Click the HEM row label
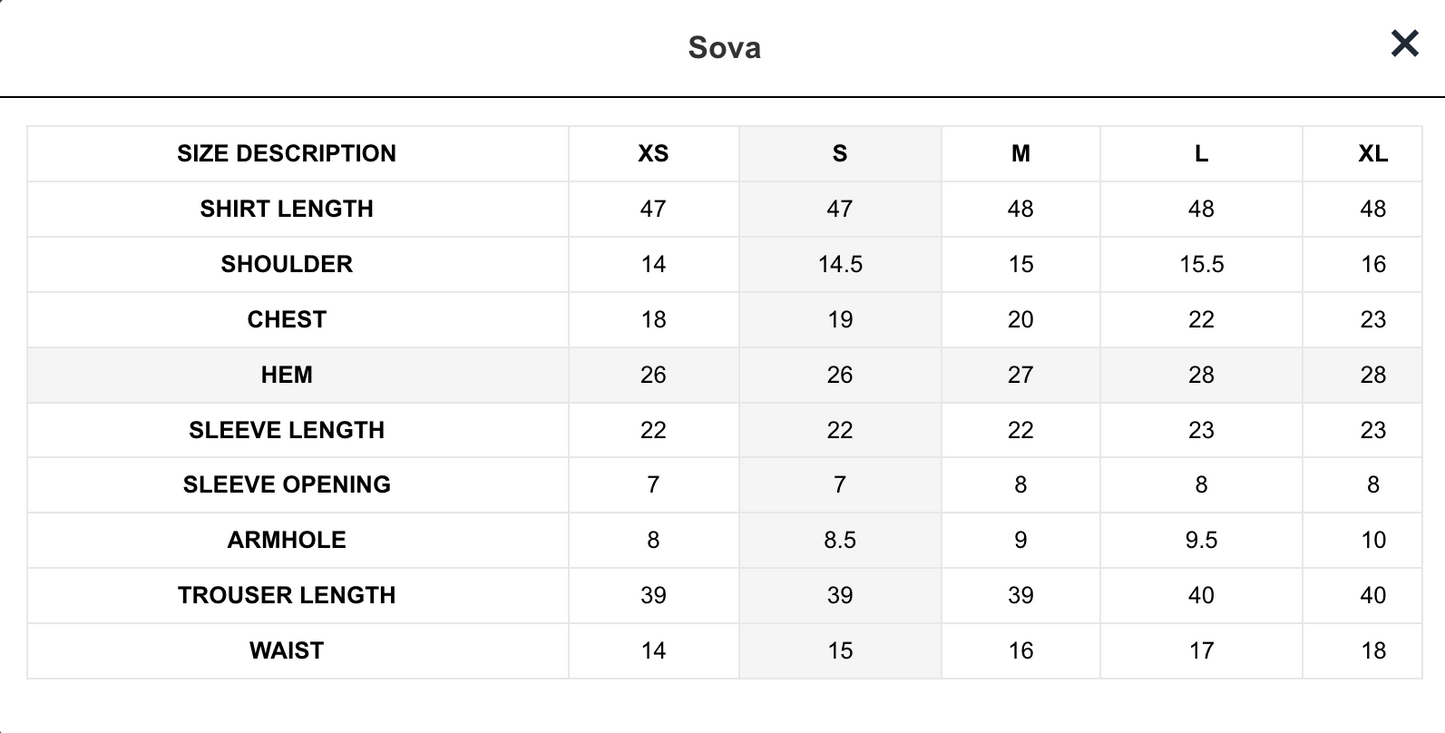Viewport: 1445px width, 733px height. pyautogui.click(x=286, y=375)
